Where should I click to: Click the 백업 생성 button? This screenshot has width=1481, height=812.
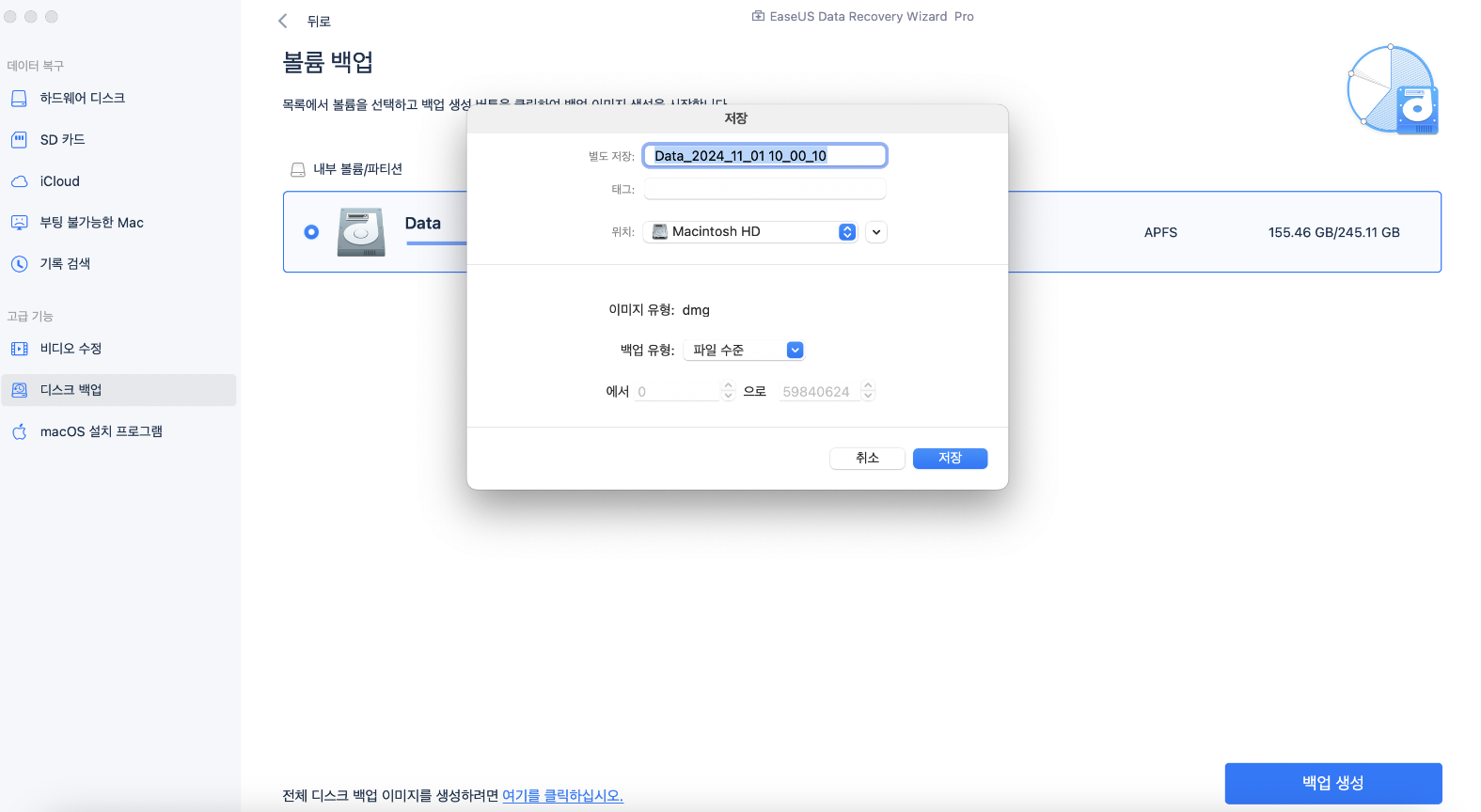tap(1333, 783)
